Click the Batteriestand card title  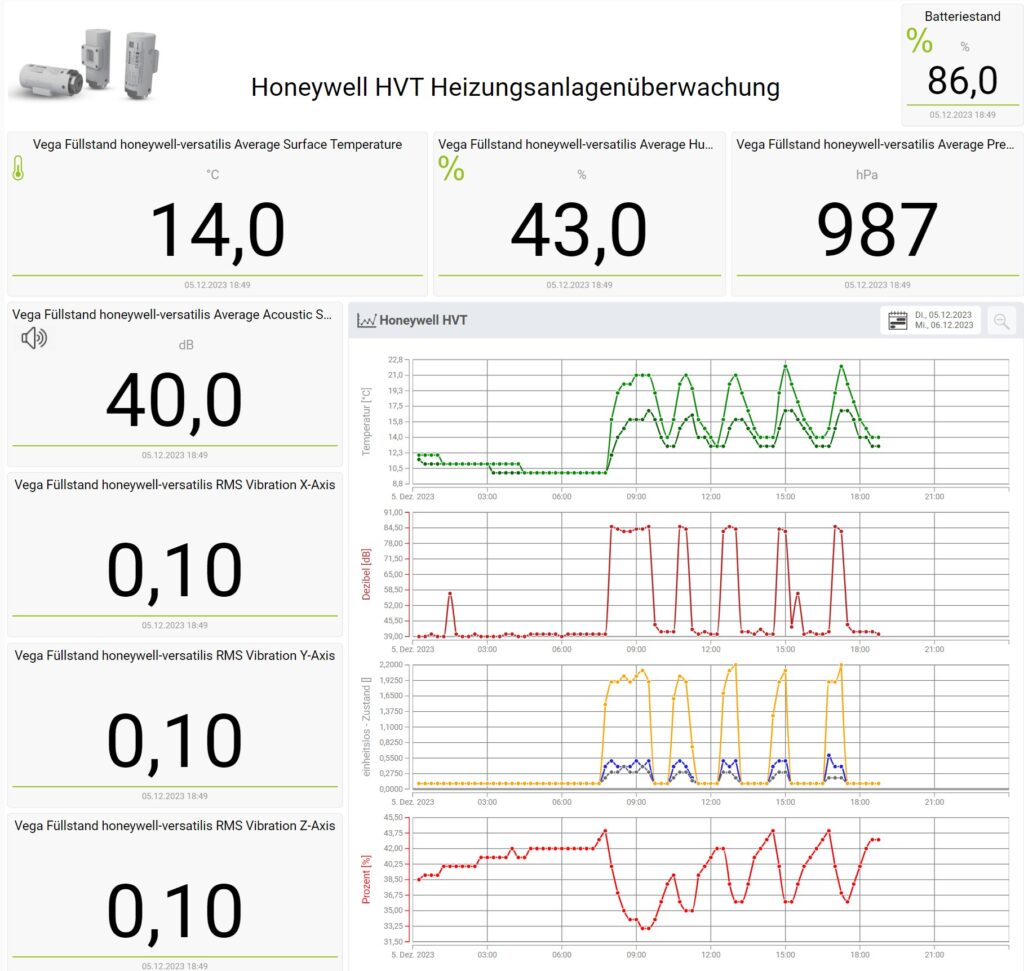point(962,16)
